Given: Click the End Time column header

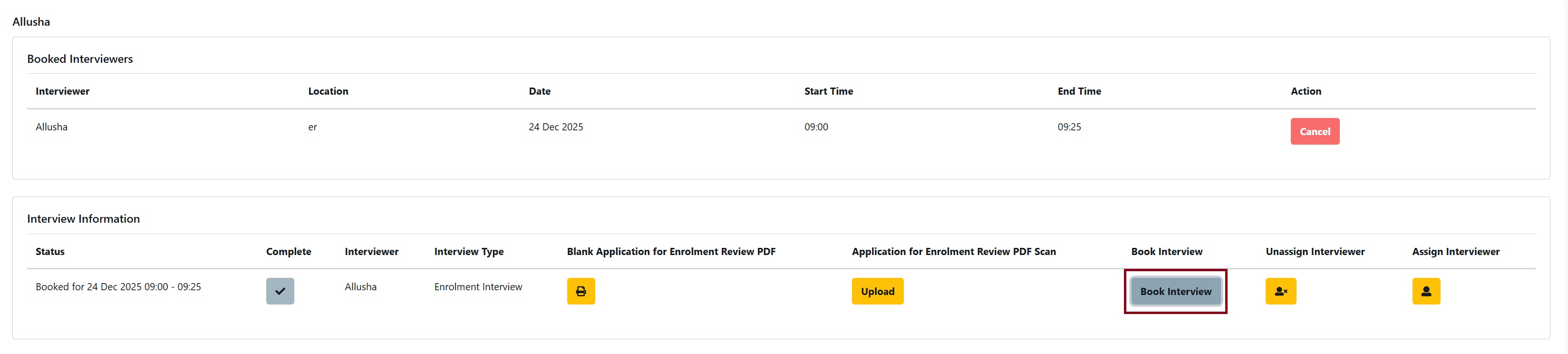Looking at the screenshot, I should coord(1079,91).
